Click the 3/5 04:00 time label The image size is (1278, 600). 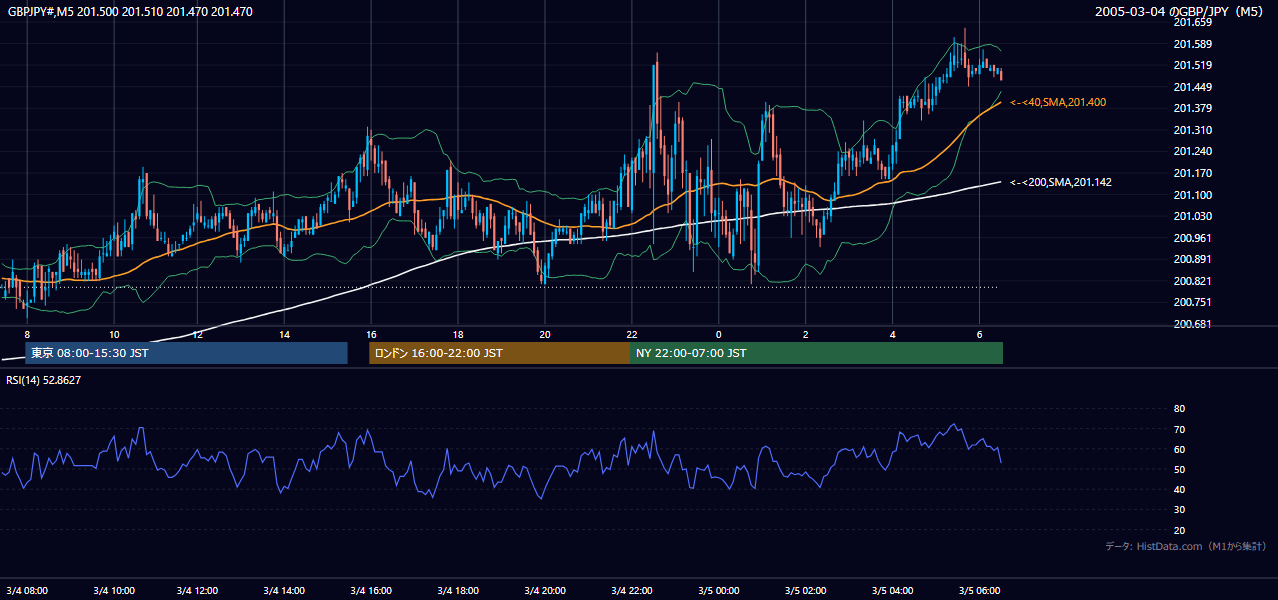click(892, 590)
